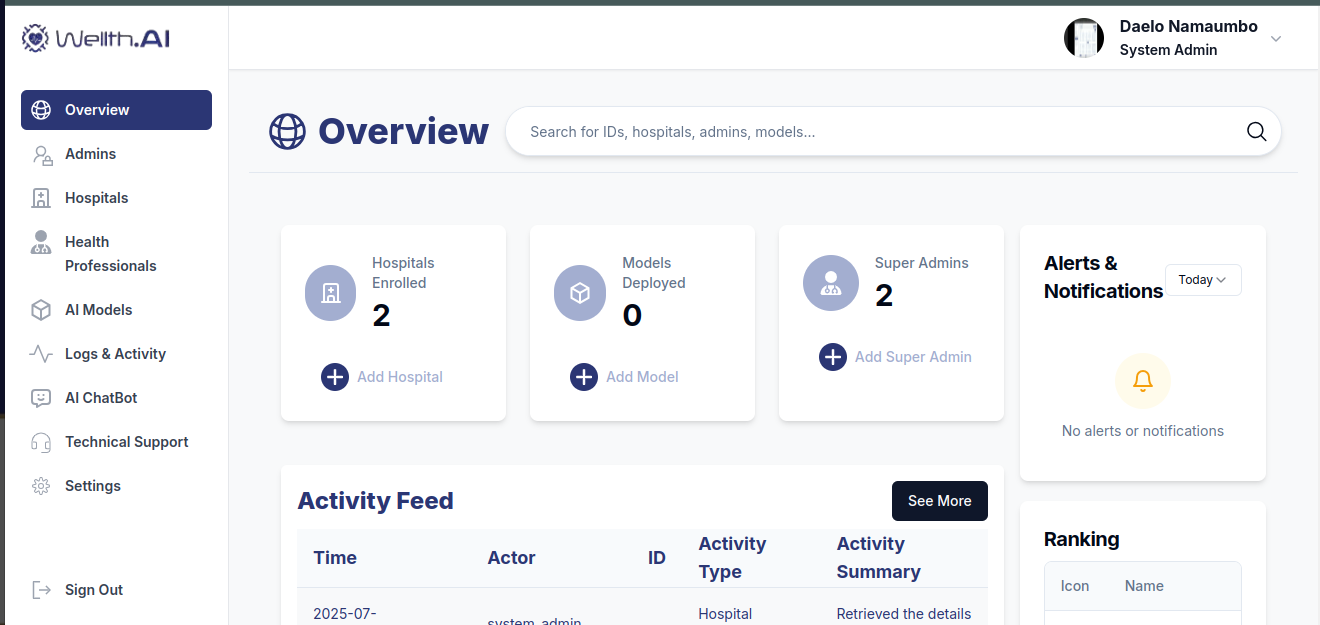Click the Actor column header
Image resolution: width=1320 pixels, height=625 pixels.
511,558
